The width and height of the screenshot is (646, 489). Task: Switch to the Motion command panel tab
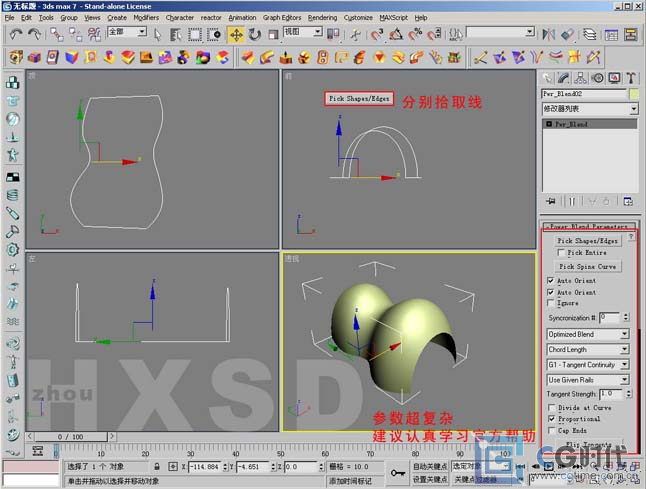click(x=597, y=78)
